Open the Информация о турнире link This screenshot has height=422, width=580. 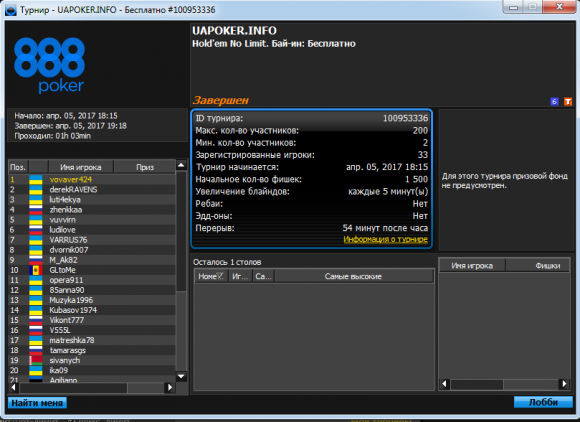(385, 239)
